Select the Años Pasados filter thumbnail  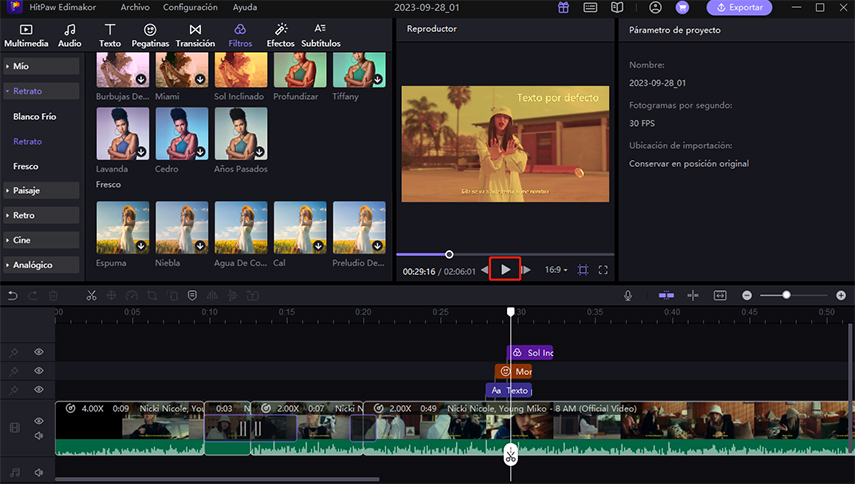pos(241,134)
